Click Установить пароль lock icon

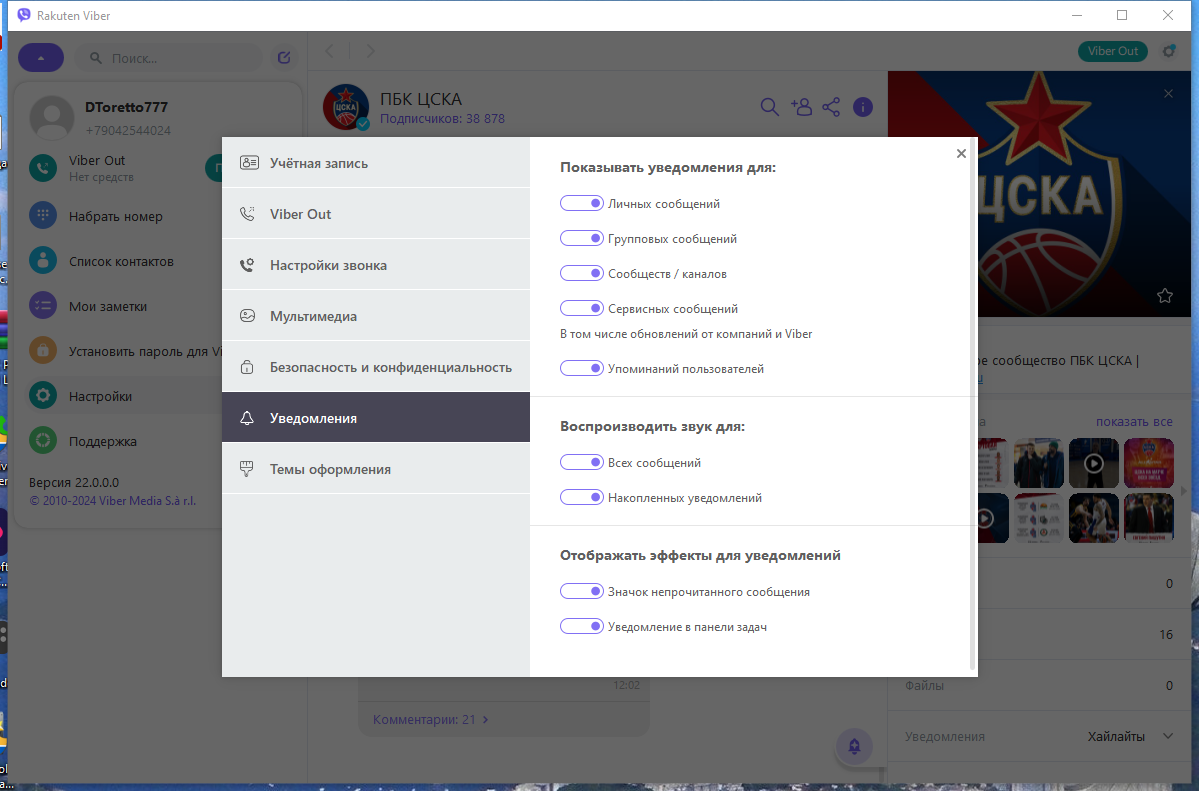coord(43,350)
